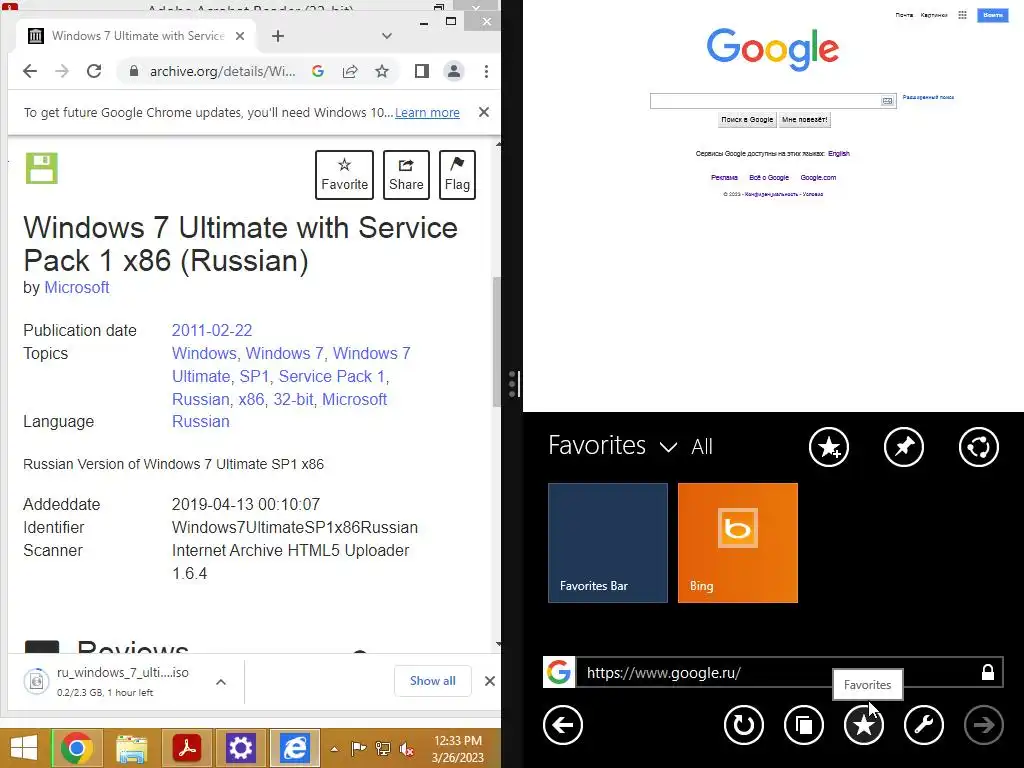Screen dimensions: 1024x768
Task: Click the Favorite button on archive.org
Action: point(344,175)
